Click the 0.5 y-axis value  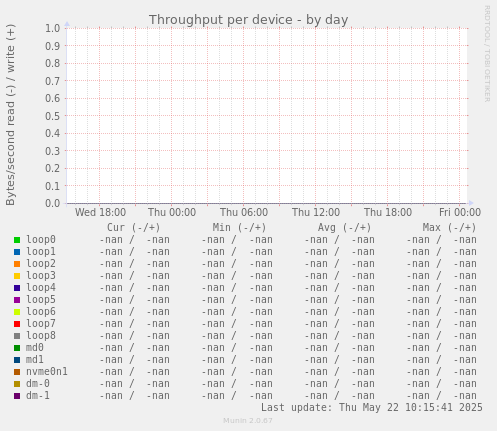click(x=53, y=116)
